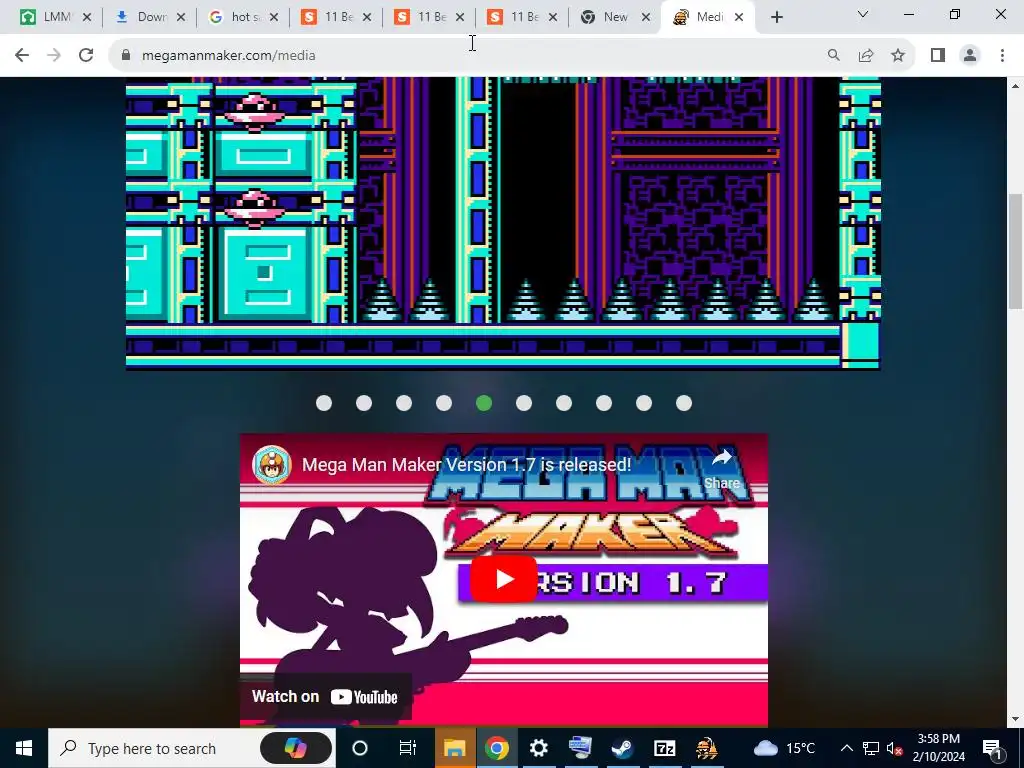Click the taskbar search box
Screen dimensions: 1024x768
tap(191, 748)
